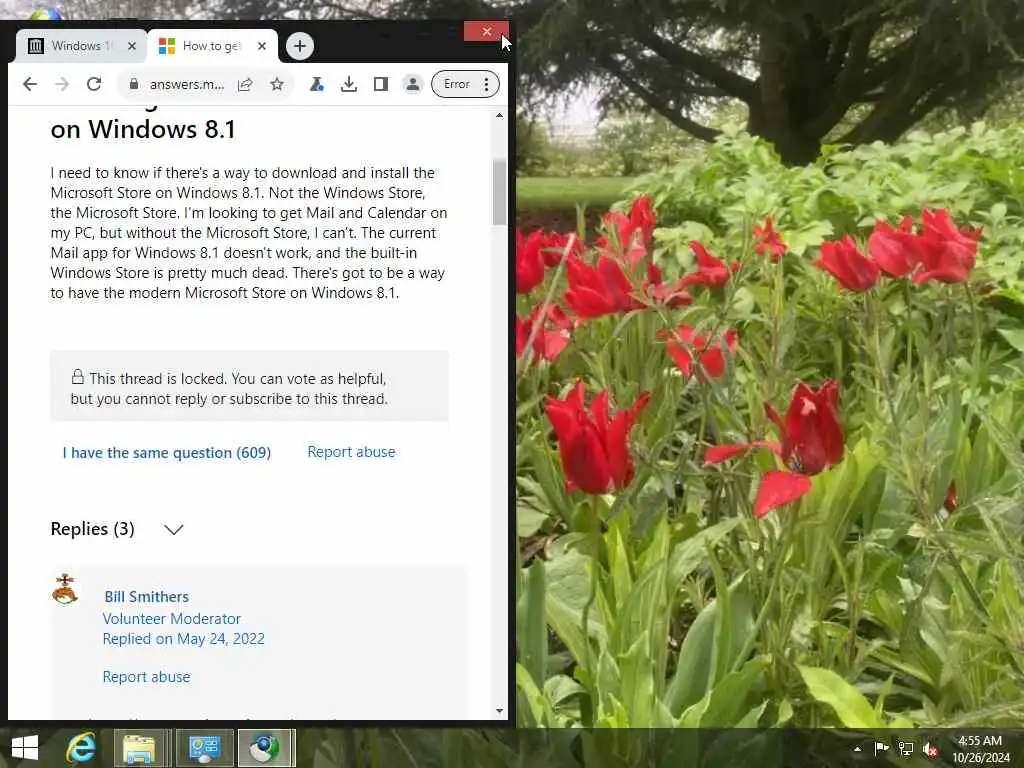
Task: Click the page scrollbar thumb
Action: click(x=500, y=192)
